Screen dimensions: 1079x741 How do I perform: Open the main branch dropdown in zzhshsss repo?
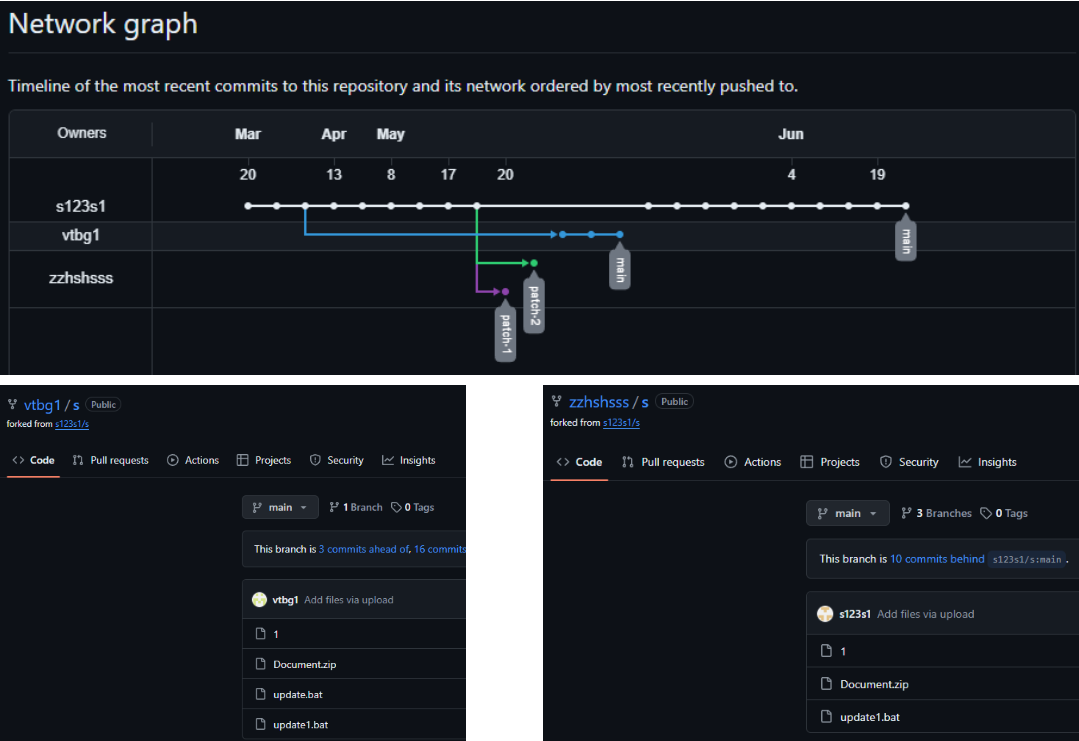pos(848,513)
